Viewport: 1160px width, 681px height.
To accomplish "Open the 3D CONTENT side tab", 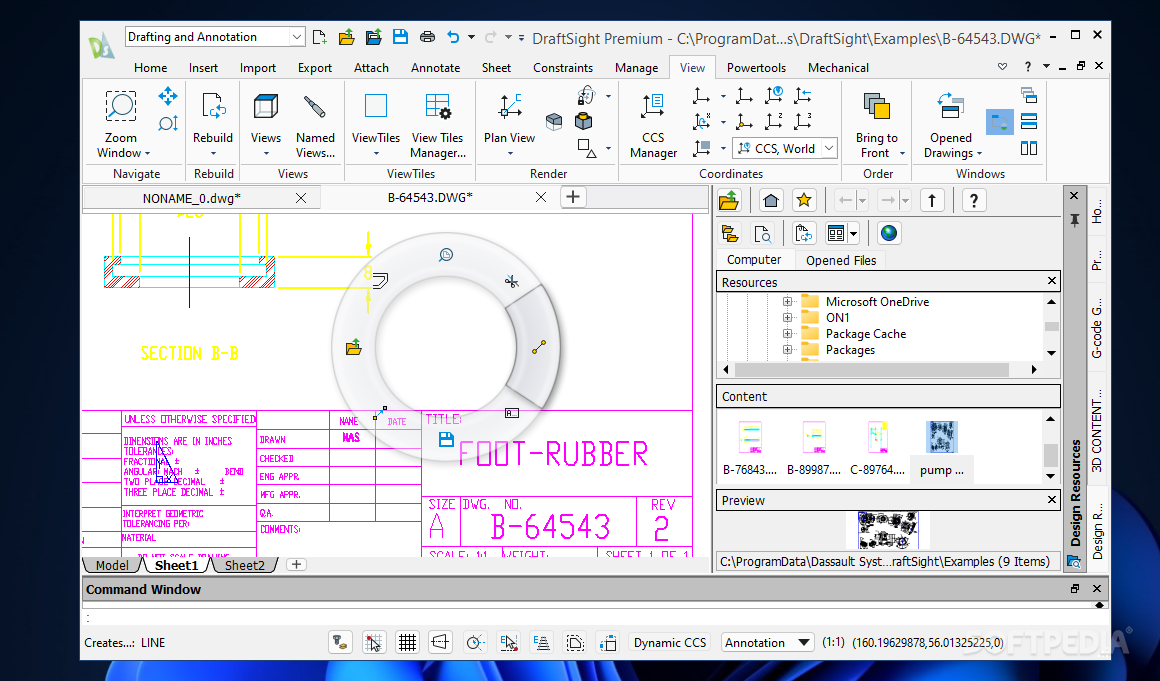I will [1097, 430].
